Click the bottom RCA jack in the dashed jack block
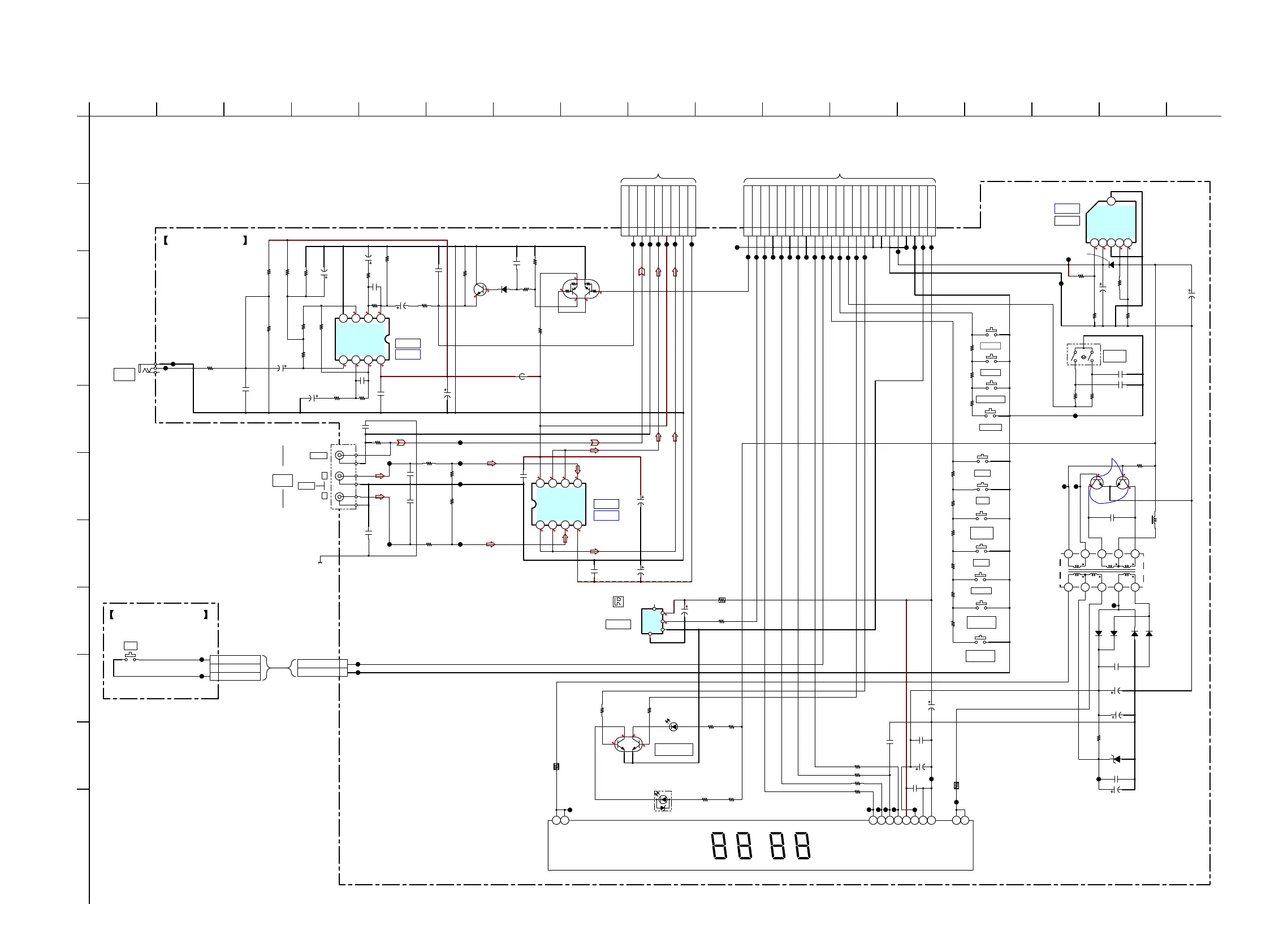The width and height of the screenshot is (1266, 952). click(x=339, y=497)
